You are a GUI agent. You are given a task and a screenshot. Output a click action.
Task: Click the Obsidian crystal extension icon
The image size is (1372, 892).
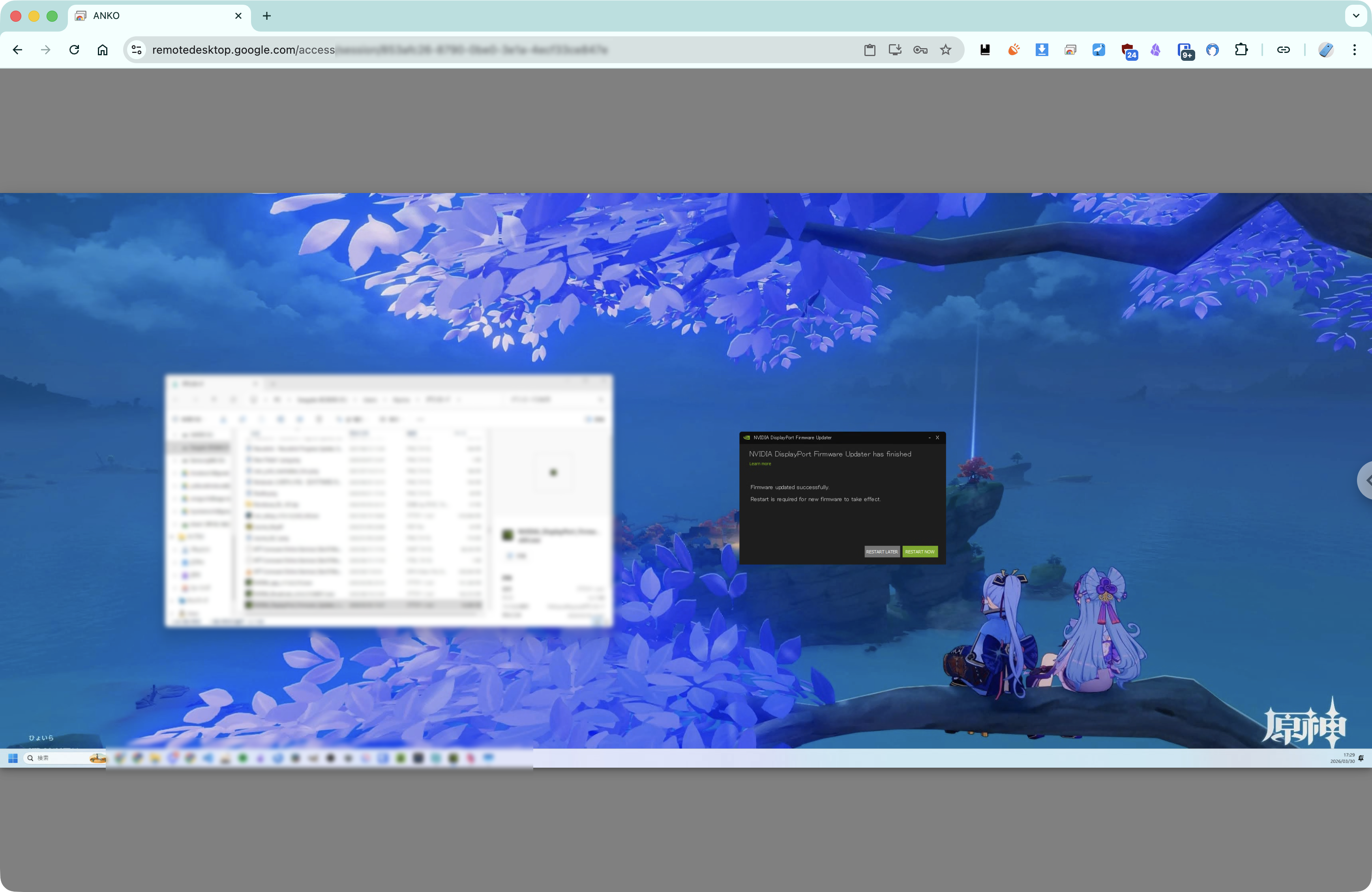[x=1155, y=50]
